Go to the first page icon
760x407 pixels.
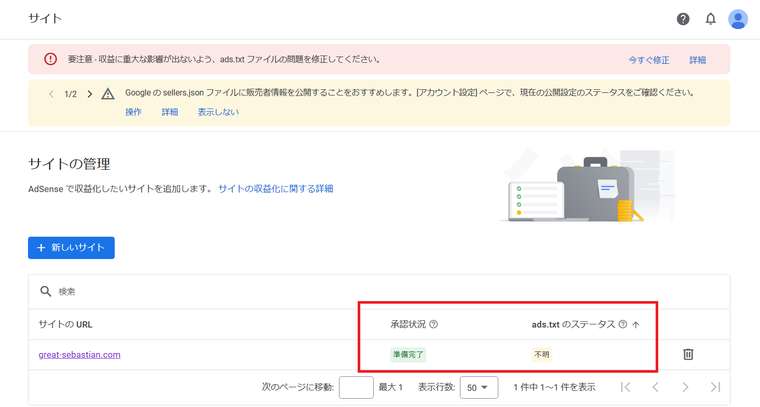pyautogui.click(x=626, y=387)
